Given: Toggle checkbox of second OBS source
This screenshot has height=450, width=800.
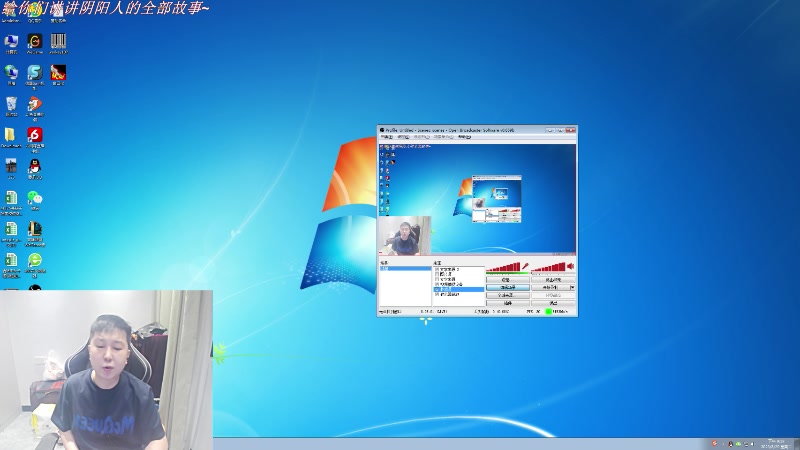Looking at the screenshot, I should 437,274.
